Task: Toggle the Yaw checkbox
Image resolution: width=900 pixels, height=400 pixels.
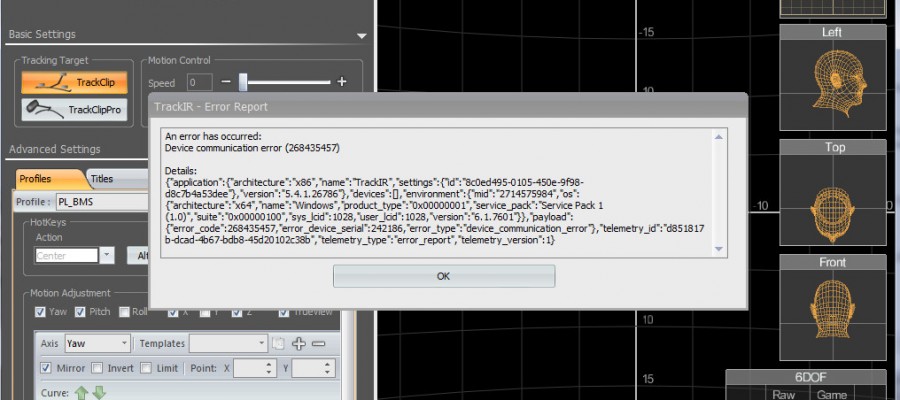Action: tap(40, 312)
